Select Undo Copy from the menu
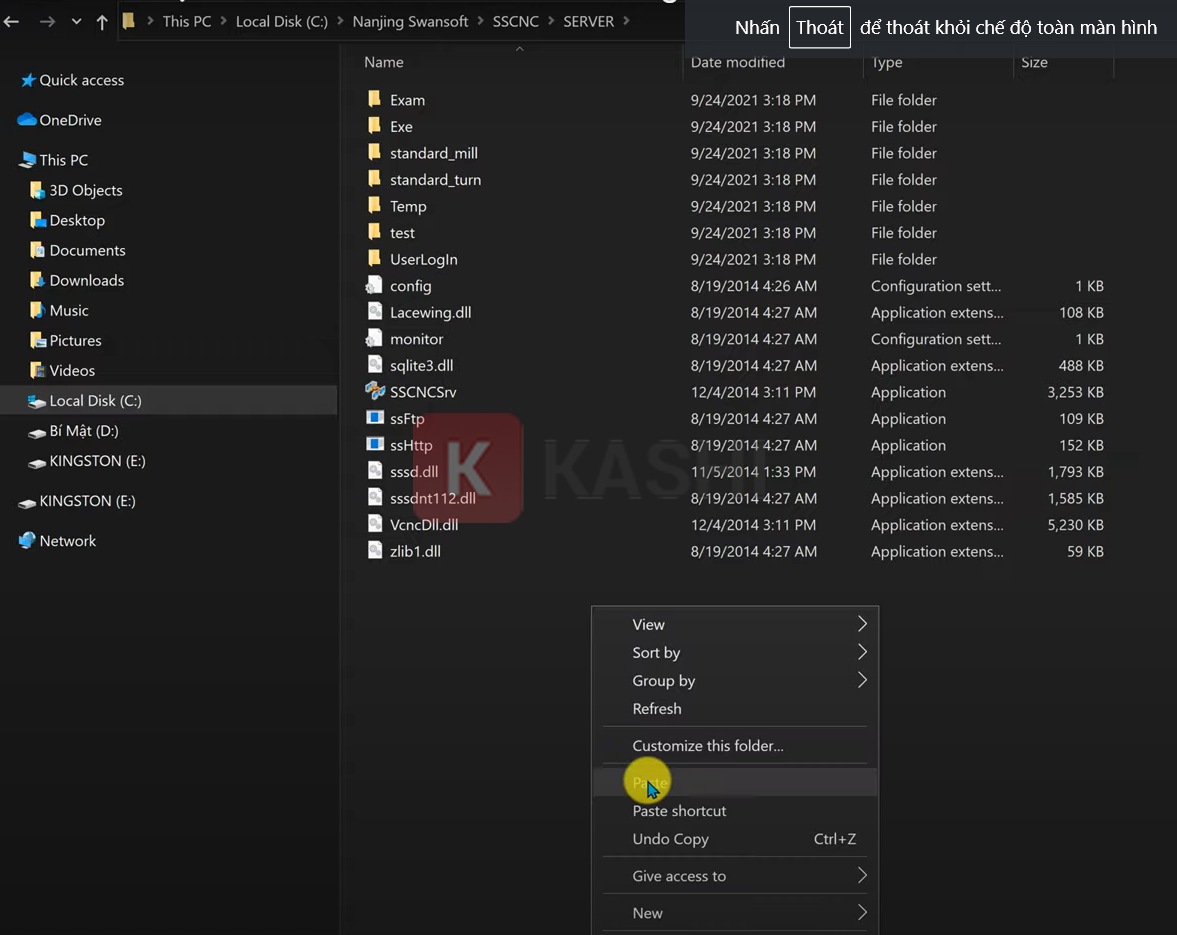Screen dimensions: 1177x935 click(670, 839)
